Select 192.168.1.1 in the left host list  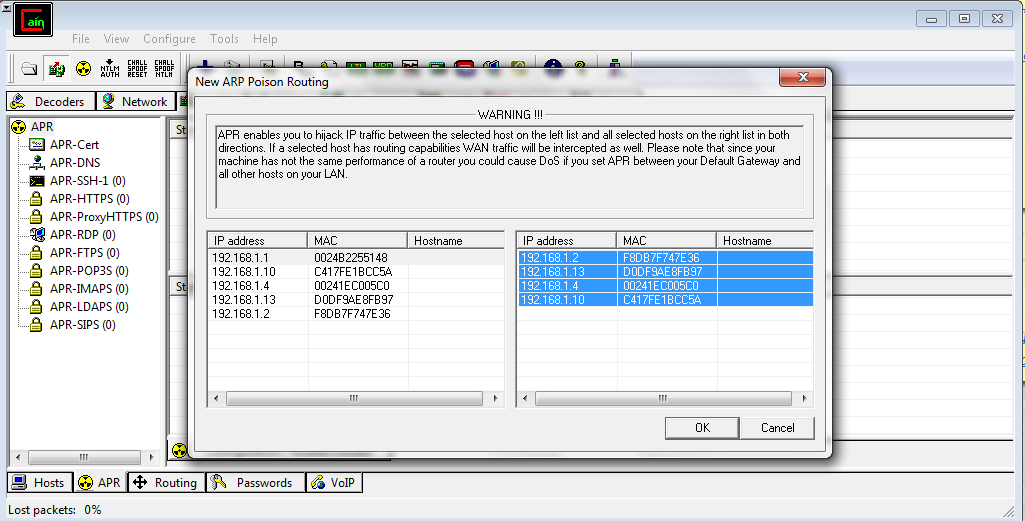tap(356, 258)
